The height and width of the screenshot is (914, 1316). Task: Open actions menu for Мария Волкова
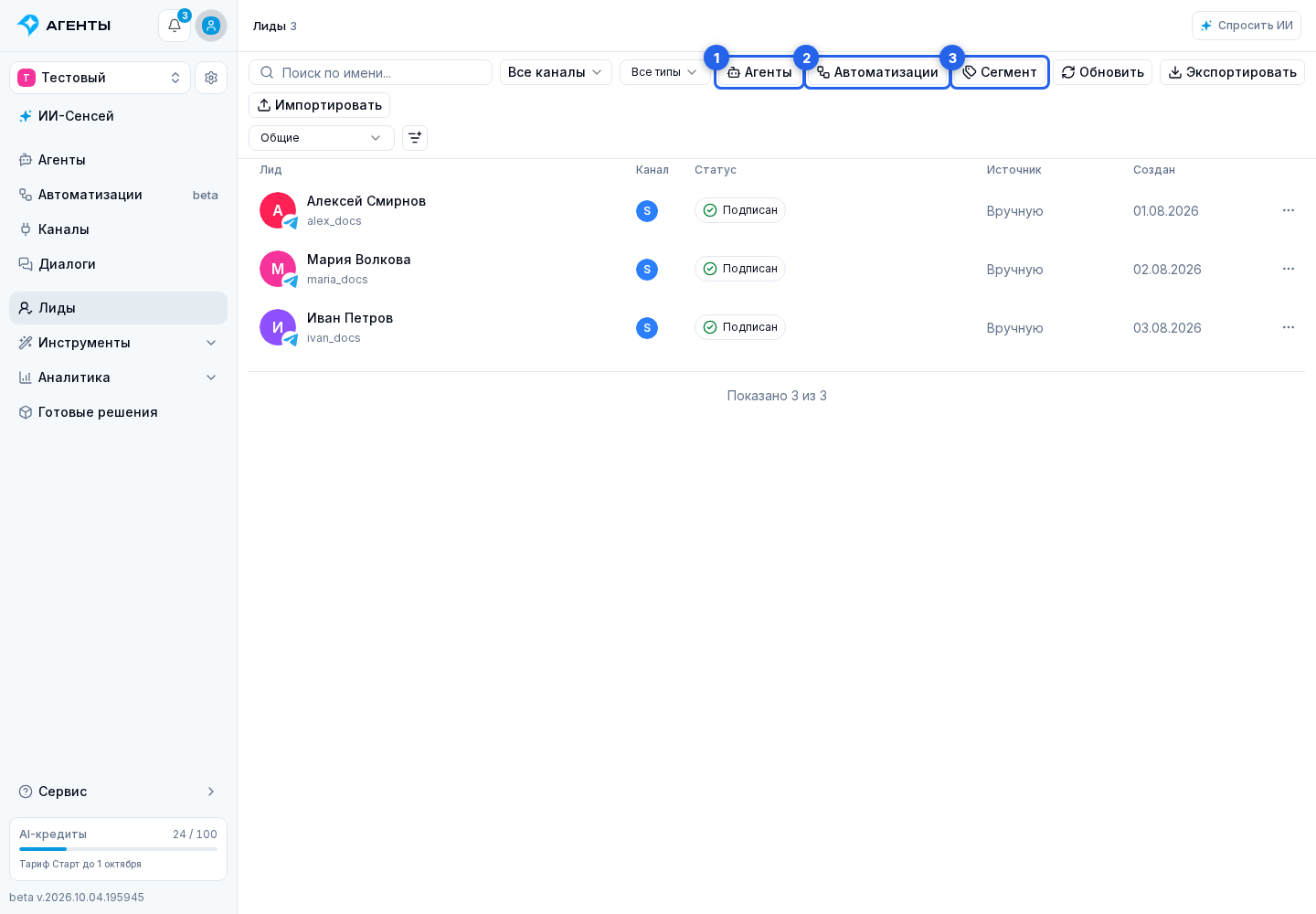coord(1289,269)
